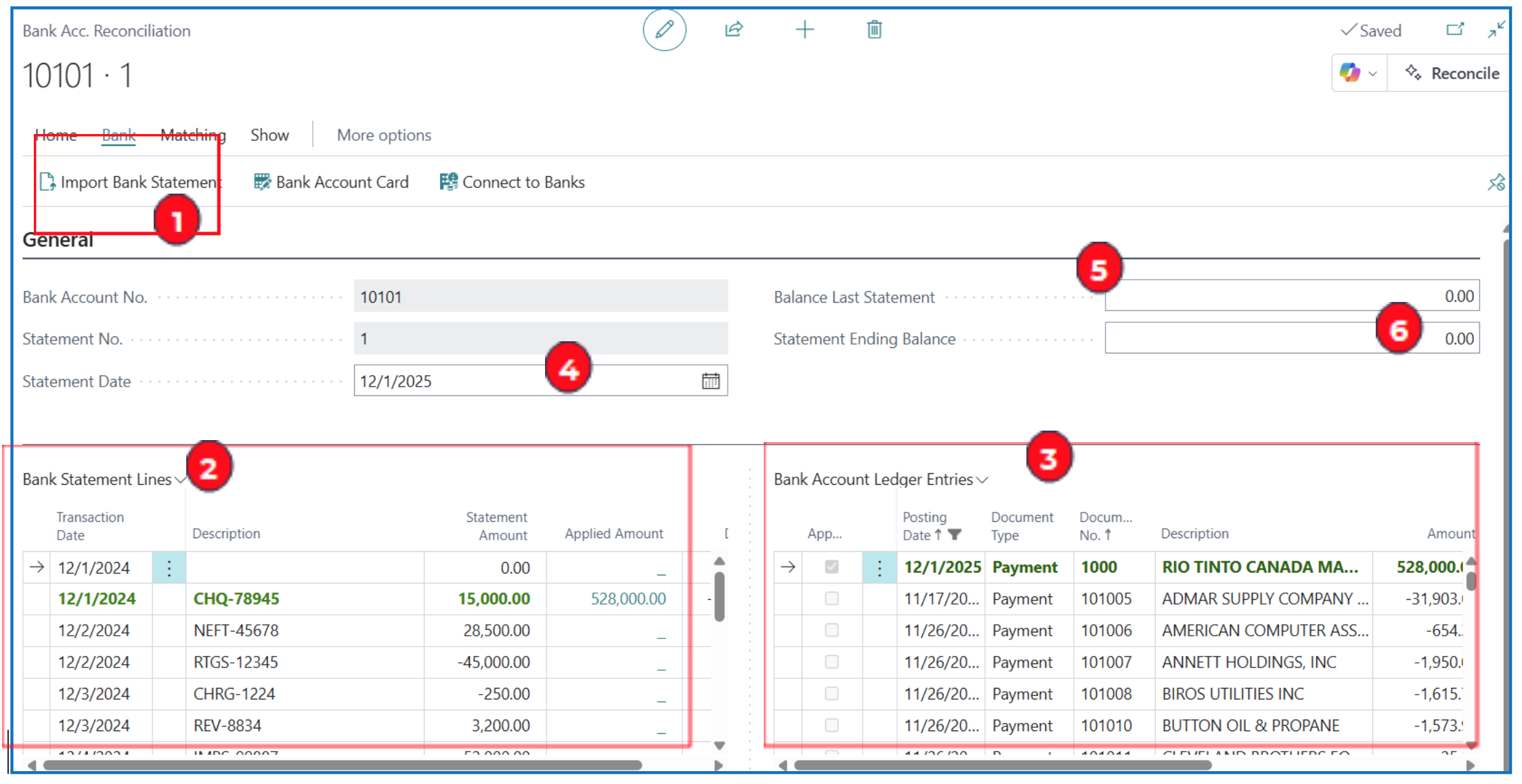Switch to the Matching tab
The height and width of the screenshot is (784, 1522).
point(193,135)
